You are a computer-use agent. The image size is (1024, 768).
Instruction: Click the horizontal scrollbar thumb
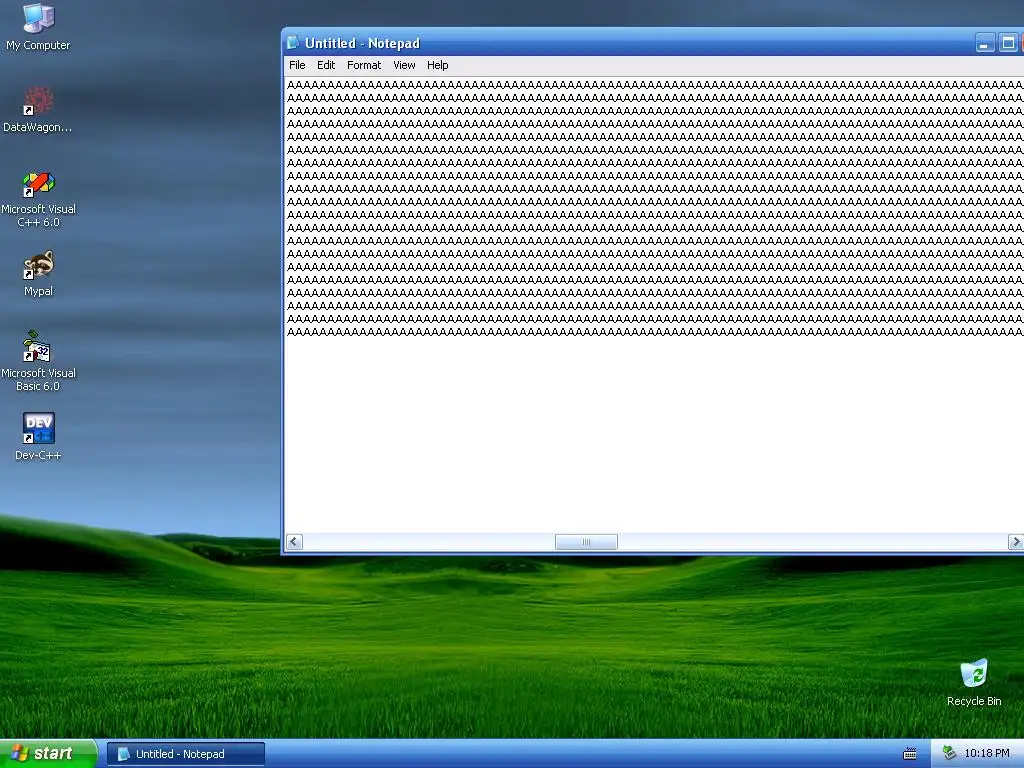click(586, 541)
